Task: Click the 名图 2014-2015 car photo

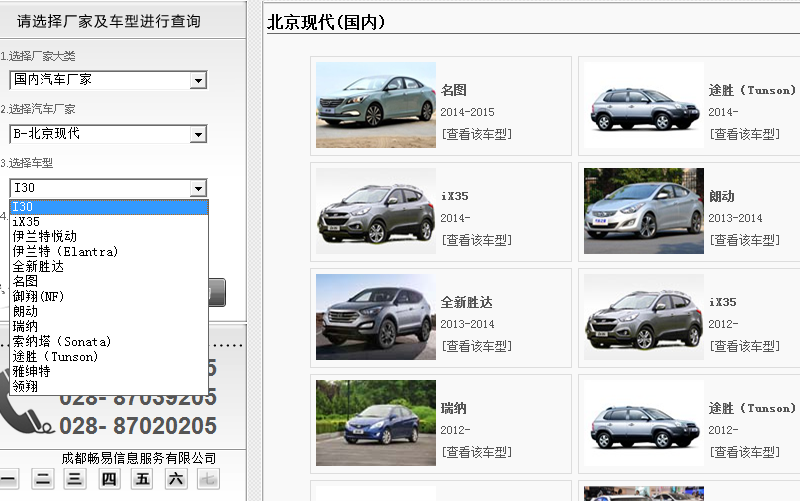Action: (x=376, y=105)
